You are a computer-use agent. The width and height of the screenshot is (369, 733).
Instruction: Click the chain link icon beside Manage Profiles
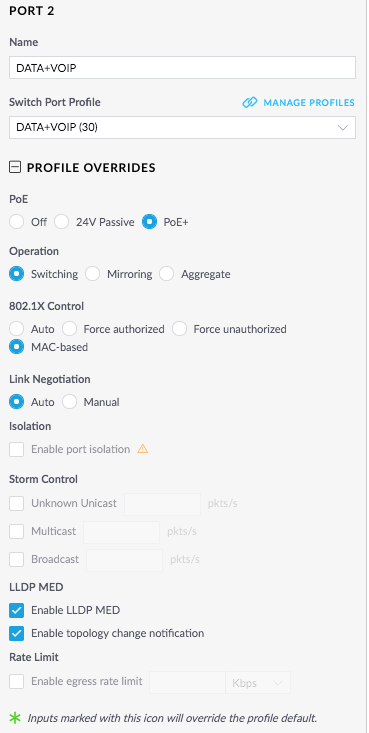pos(250,102)
